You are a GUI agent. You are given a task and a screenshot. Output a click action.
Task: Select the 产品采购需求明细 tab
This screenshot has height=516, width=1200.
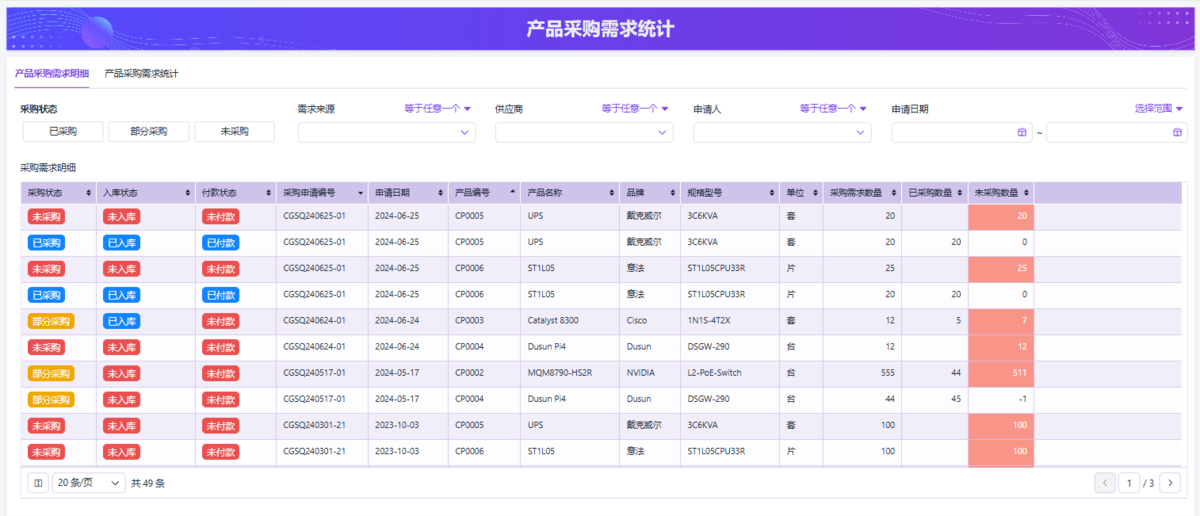52,74
